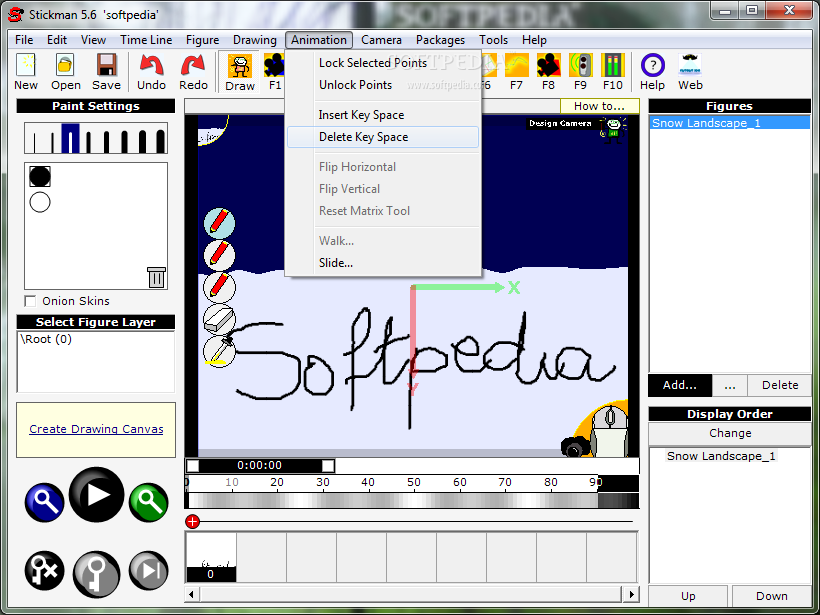Click the How to... button
820x615 pixels.
(x=599, y=106)
